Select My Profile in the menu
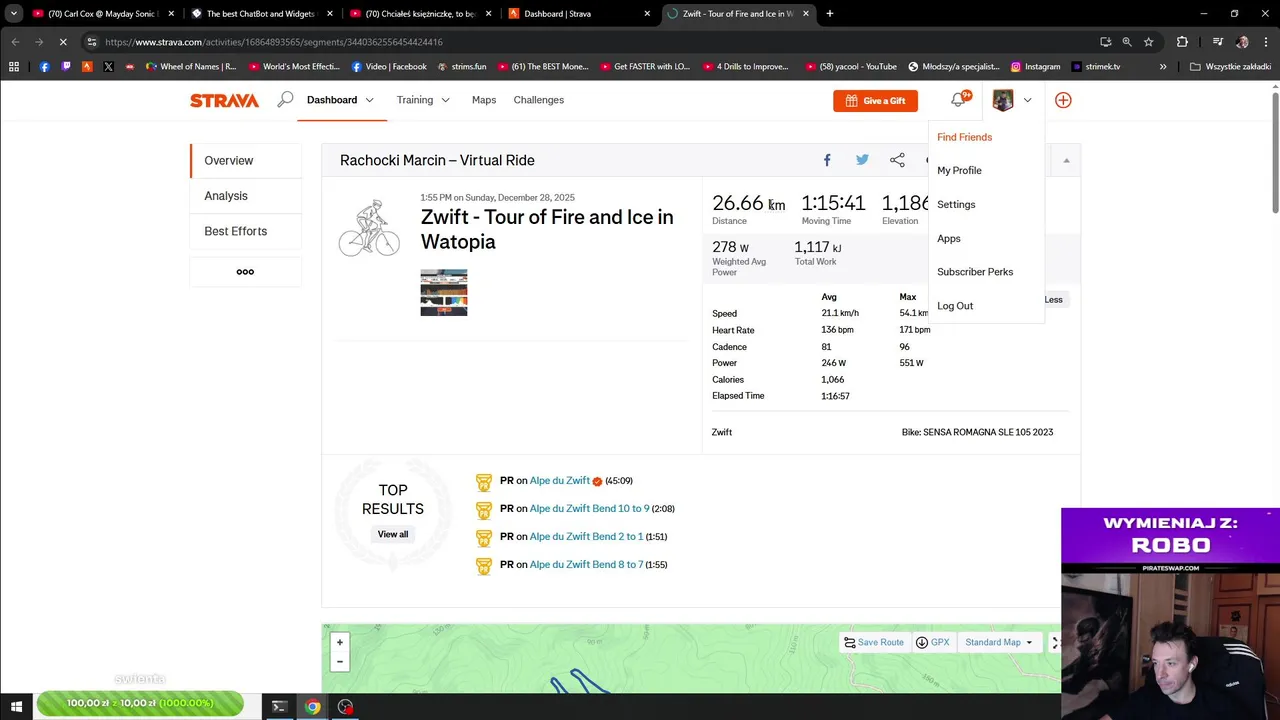Screen dimensions: 1280x720 959,170
